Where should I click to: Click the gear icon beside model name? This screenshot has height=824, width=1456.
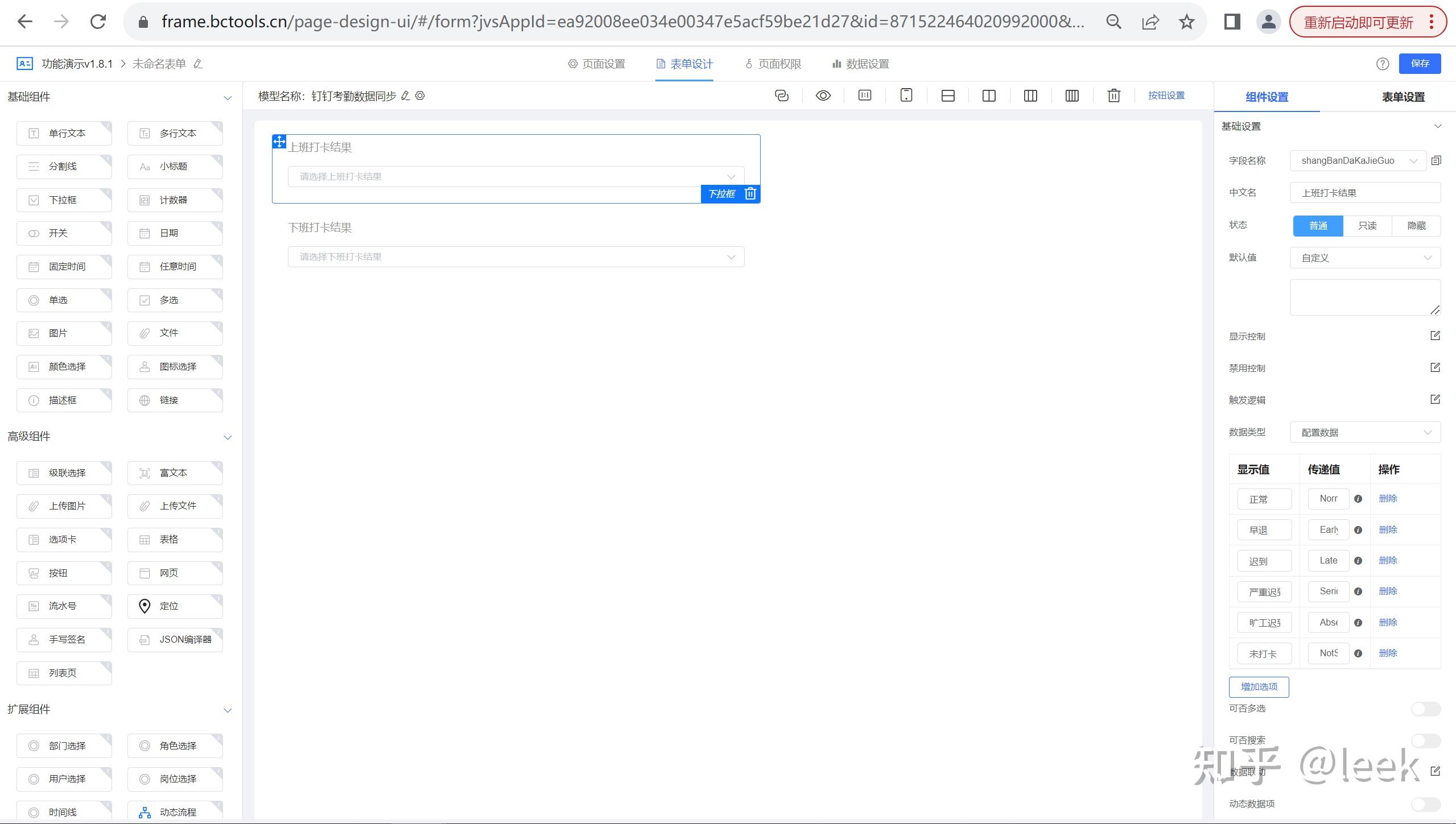[x=420, y=96]
